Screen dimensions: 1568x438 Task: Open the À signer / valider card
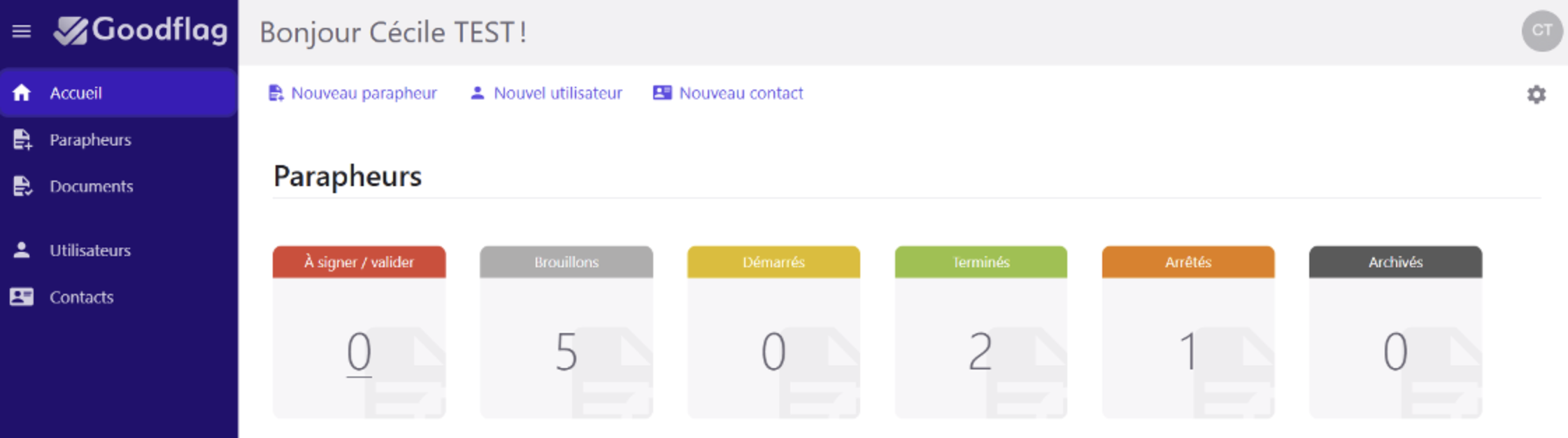click(x=359, y=332)
